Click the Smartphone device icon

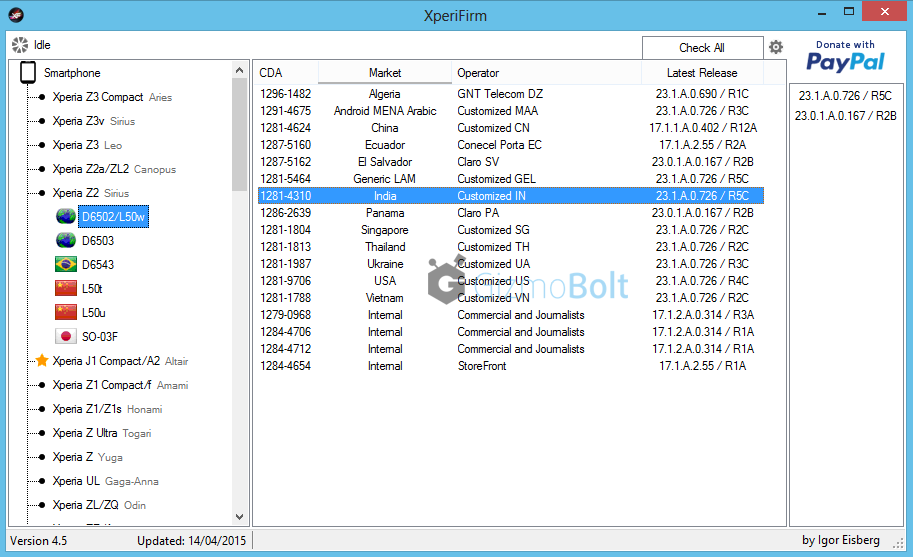click(28, 73)
